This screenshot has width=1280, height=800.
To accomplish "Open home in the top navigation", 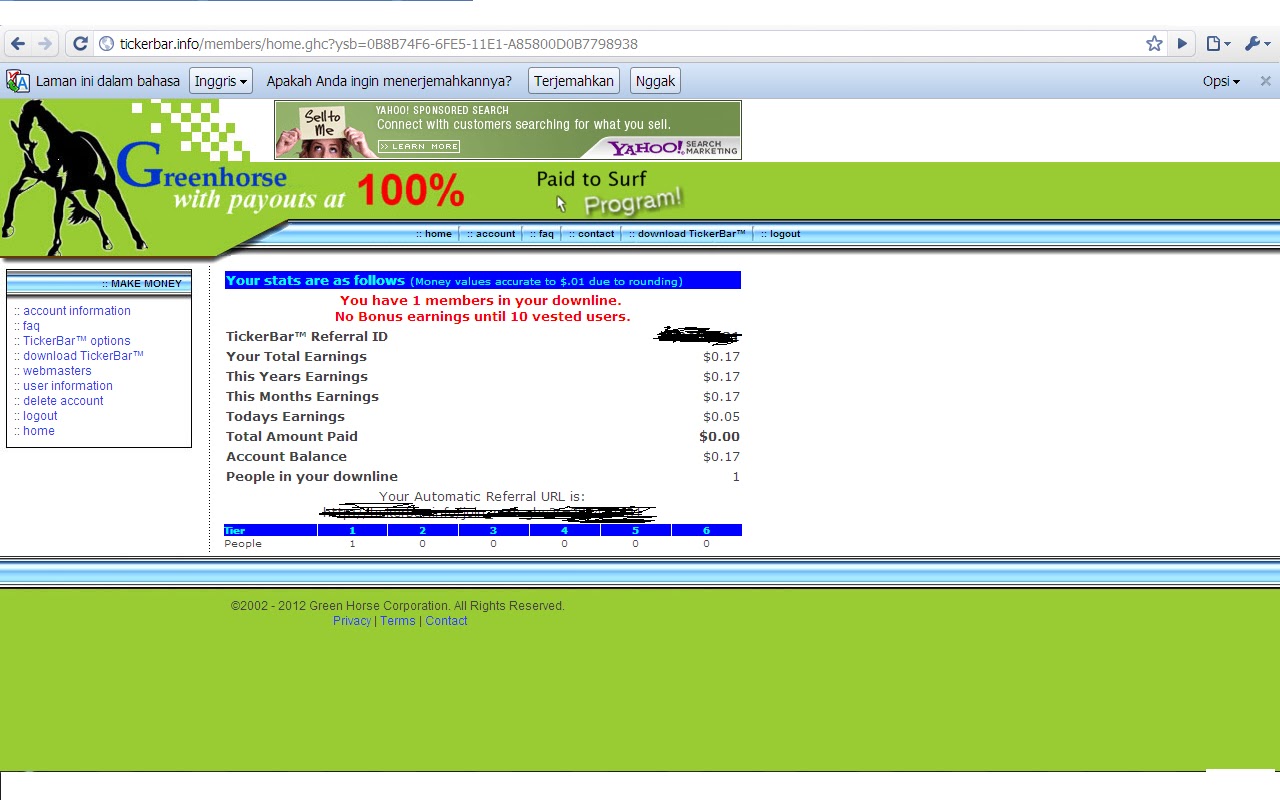I will pyautogui.click(x=434, y=234).
